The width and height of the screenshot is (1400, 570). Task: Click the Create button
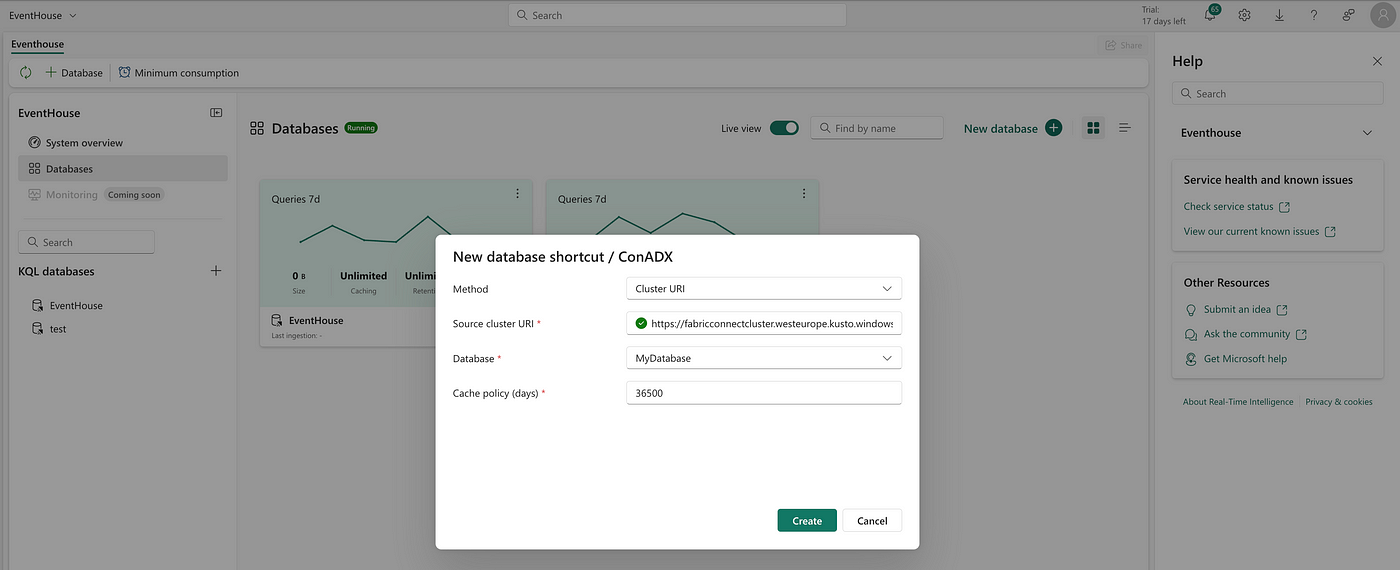pyautogui.click(x=807, y=520)
